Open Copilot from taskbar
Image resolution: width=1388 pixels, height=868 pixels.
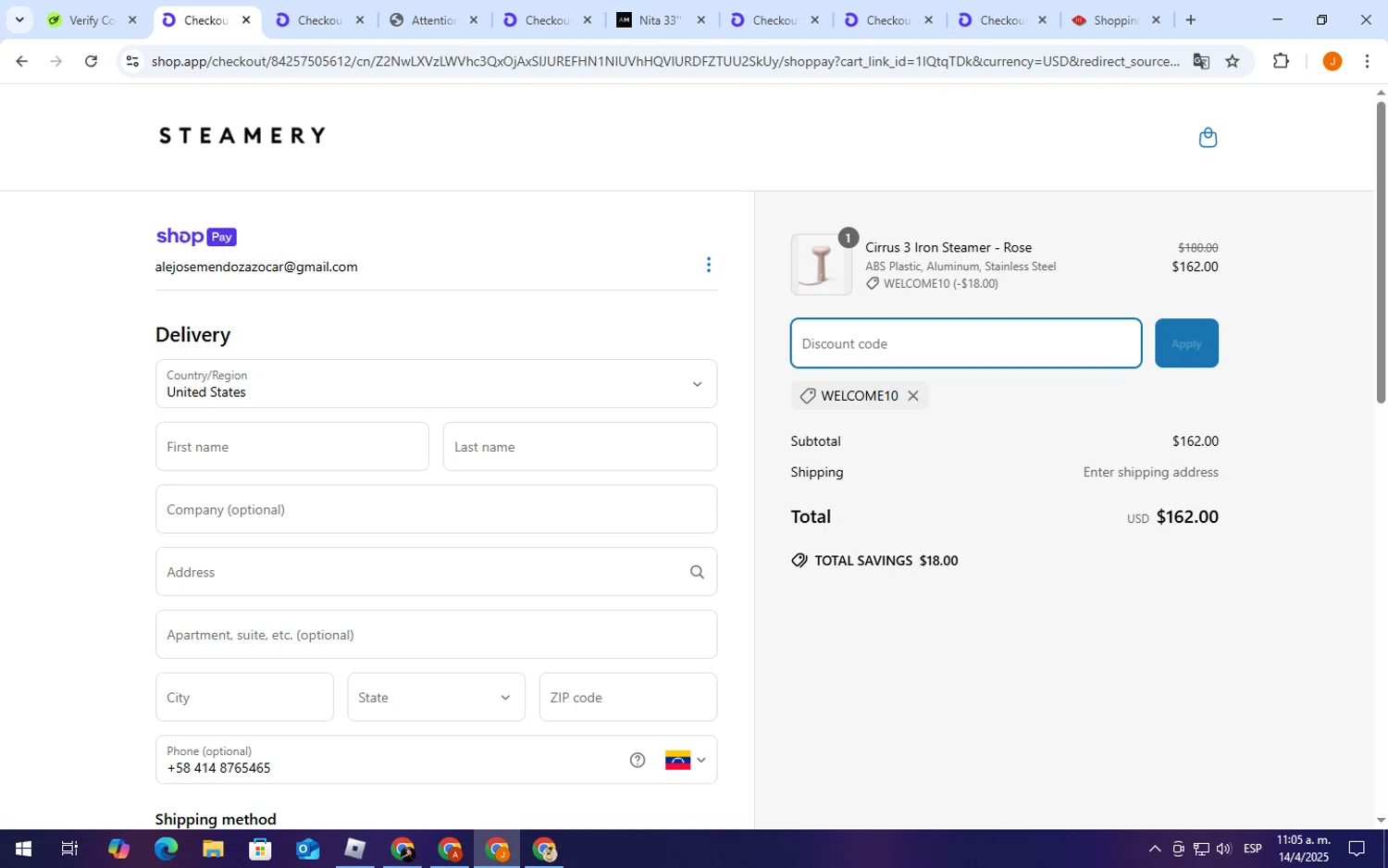[x=118, y=849]
